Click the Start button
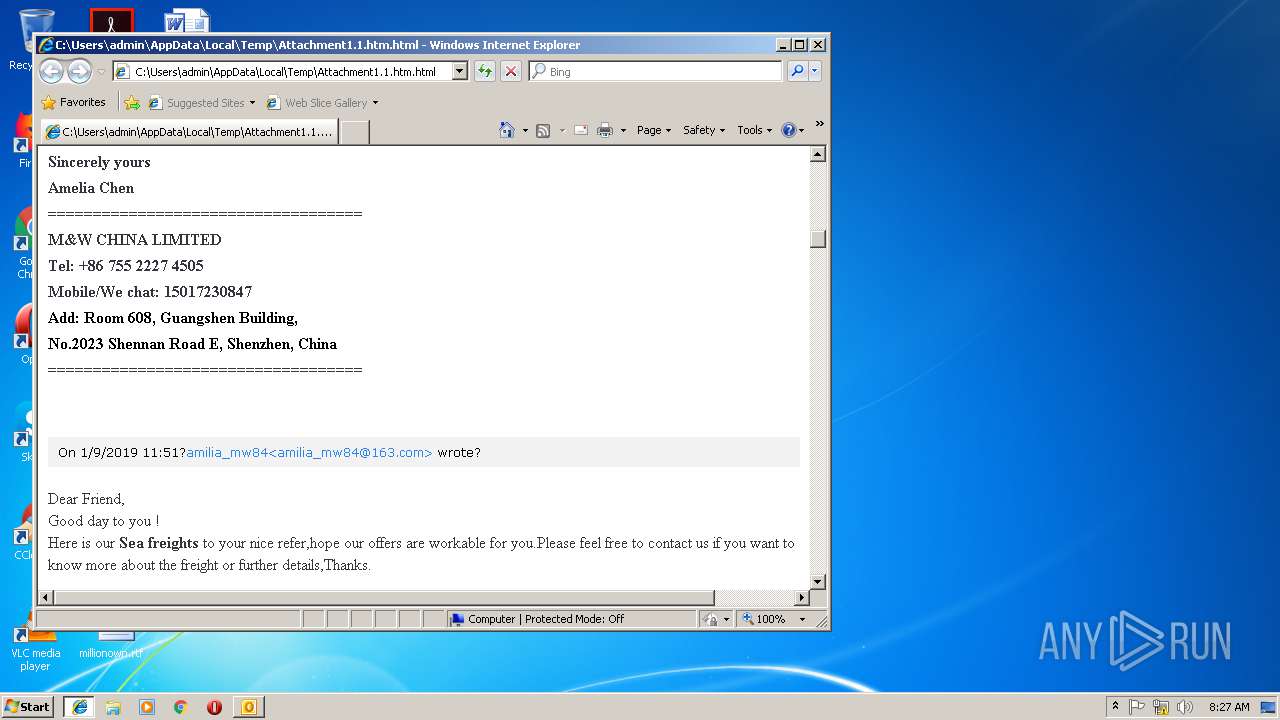 tap(28, 707)
